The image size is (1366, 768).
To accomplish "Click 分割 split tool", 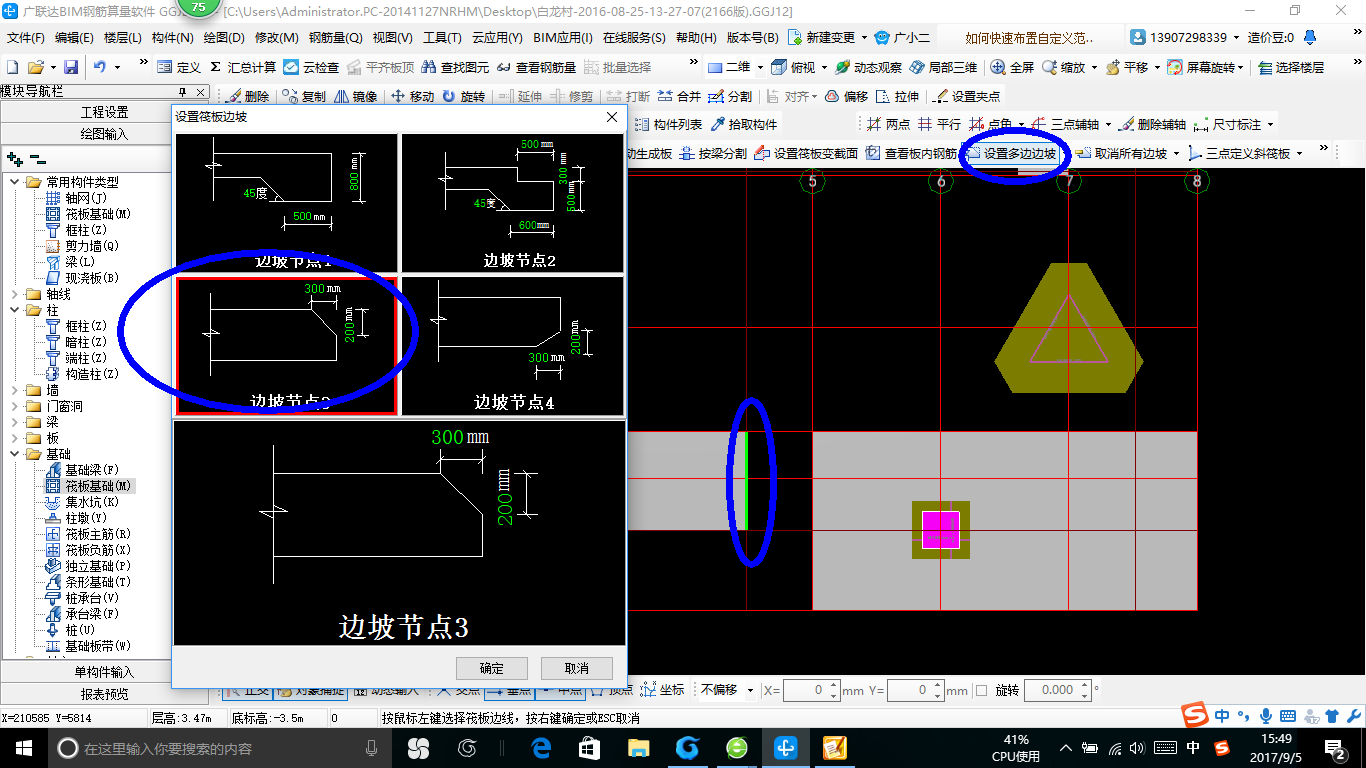I will (730, 96).
